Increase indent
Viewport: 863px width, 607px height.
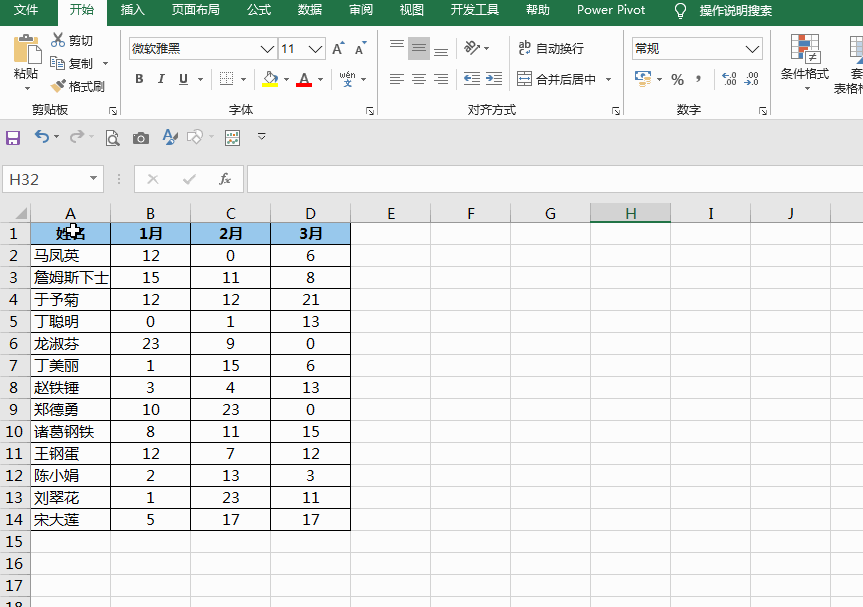(494, 79)
